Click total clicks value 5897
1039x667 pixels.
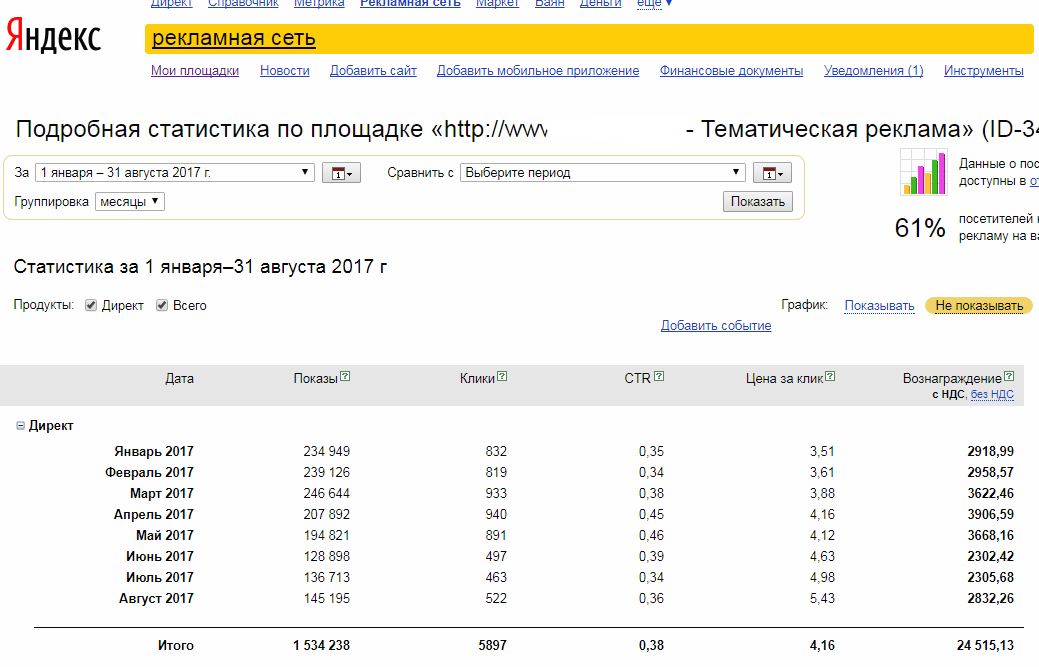pos(493,646)
